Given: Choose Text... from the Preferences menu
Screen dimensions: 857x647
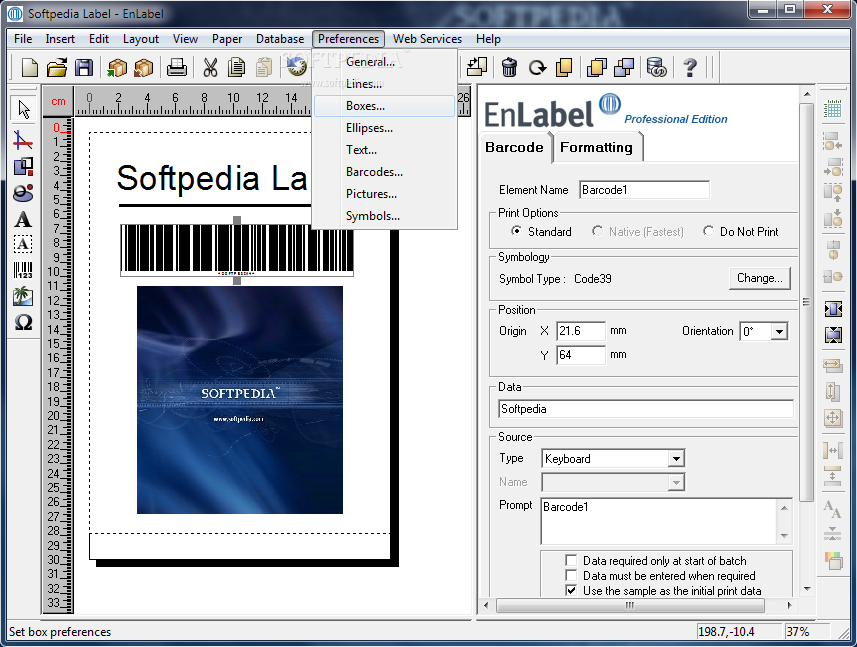Looking at the screenshot, I should tap(384, 150).
